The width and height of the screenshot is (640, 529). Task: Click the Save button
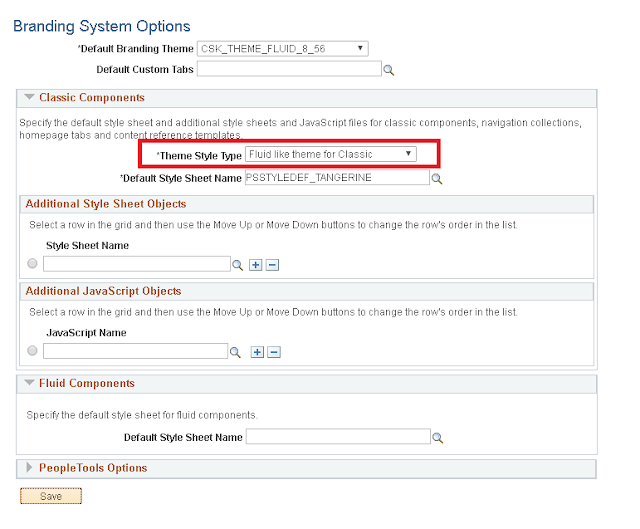(x=51, y=496)
